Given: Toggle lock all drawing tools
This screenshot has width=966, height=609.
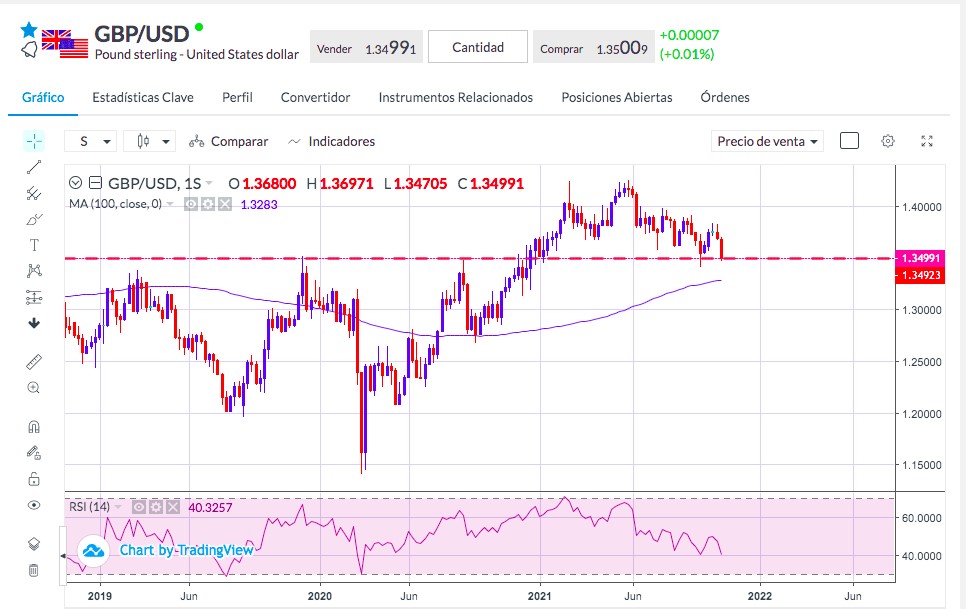Looking at the screenshot, I should point(34,478).
